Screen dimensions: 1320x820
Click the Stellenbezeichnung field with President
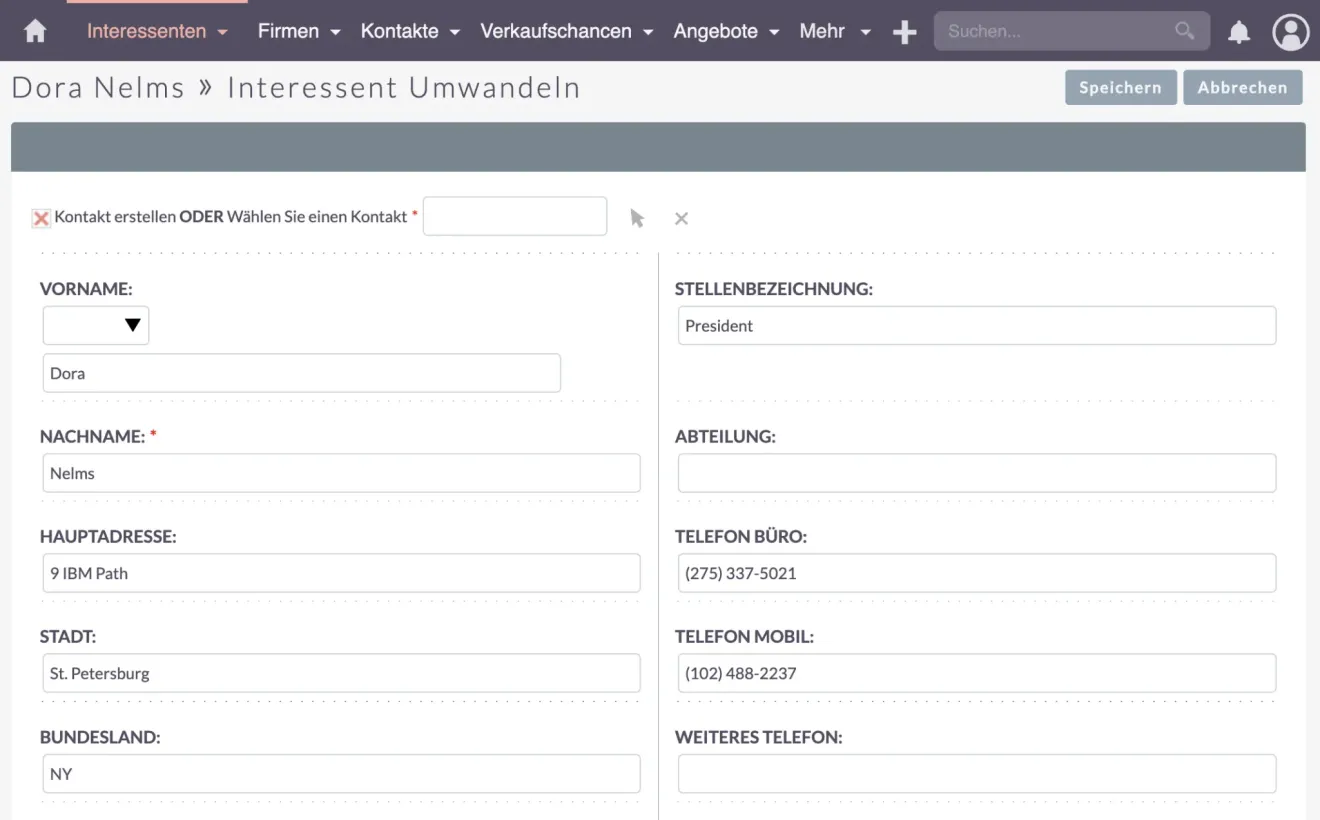[x=976, y=326]
